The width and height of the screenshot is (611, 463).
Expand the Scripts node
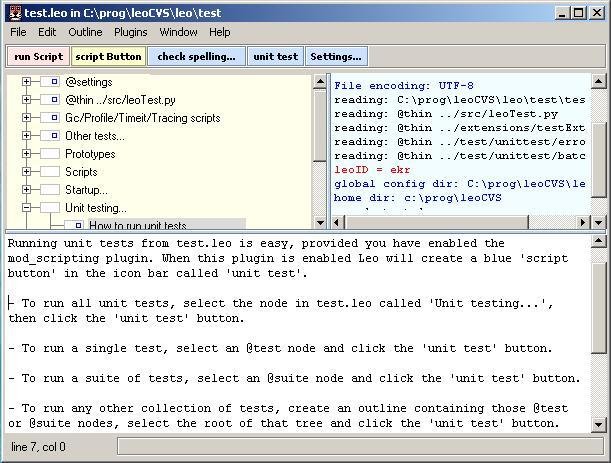[x=26, y=171]
